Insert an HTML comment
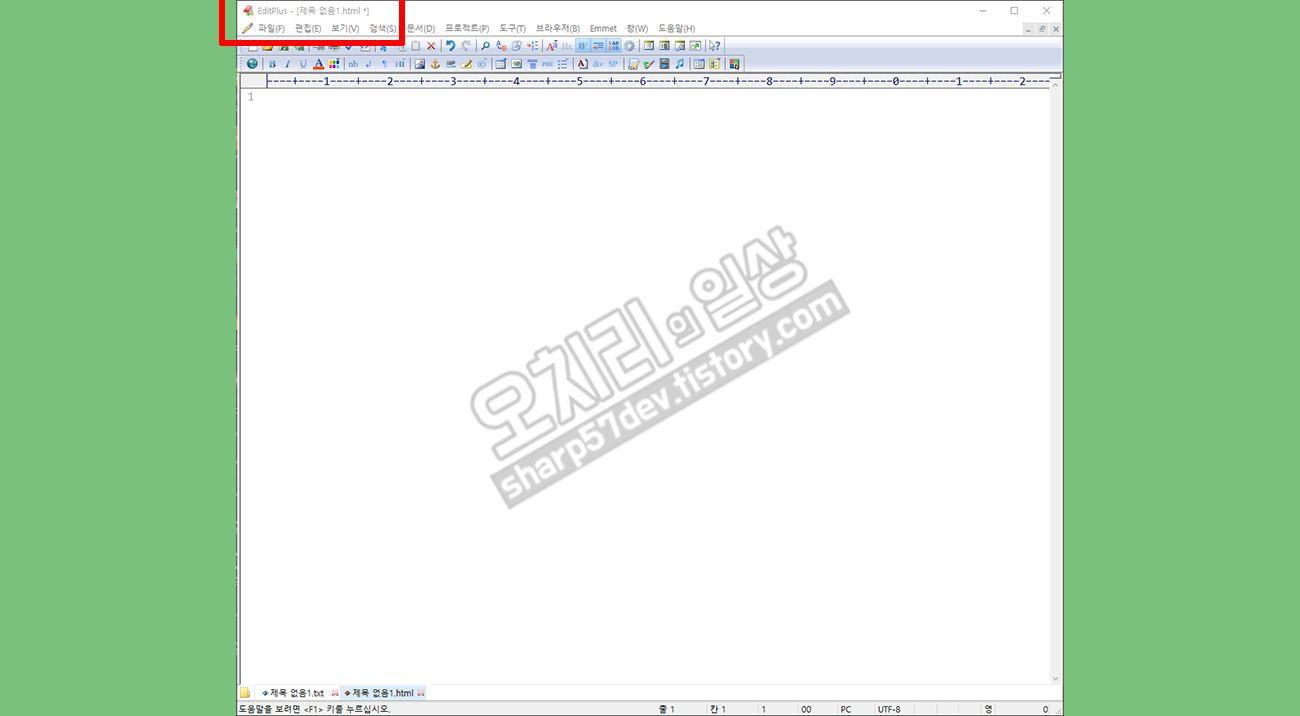Viewport: 1300px width, 716px height. pos(466,64)
